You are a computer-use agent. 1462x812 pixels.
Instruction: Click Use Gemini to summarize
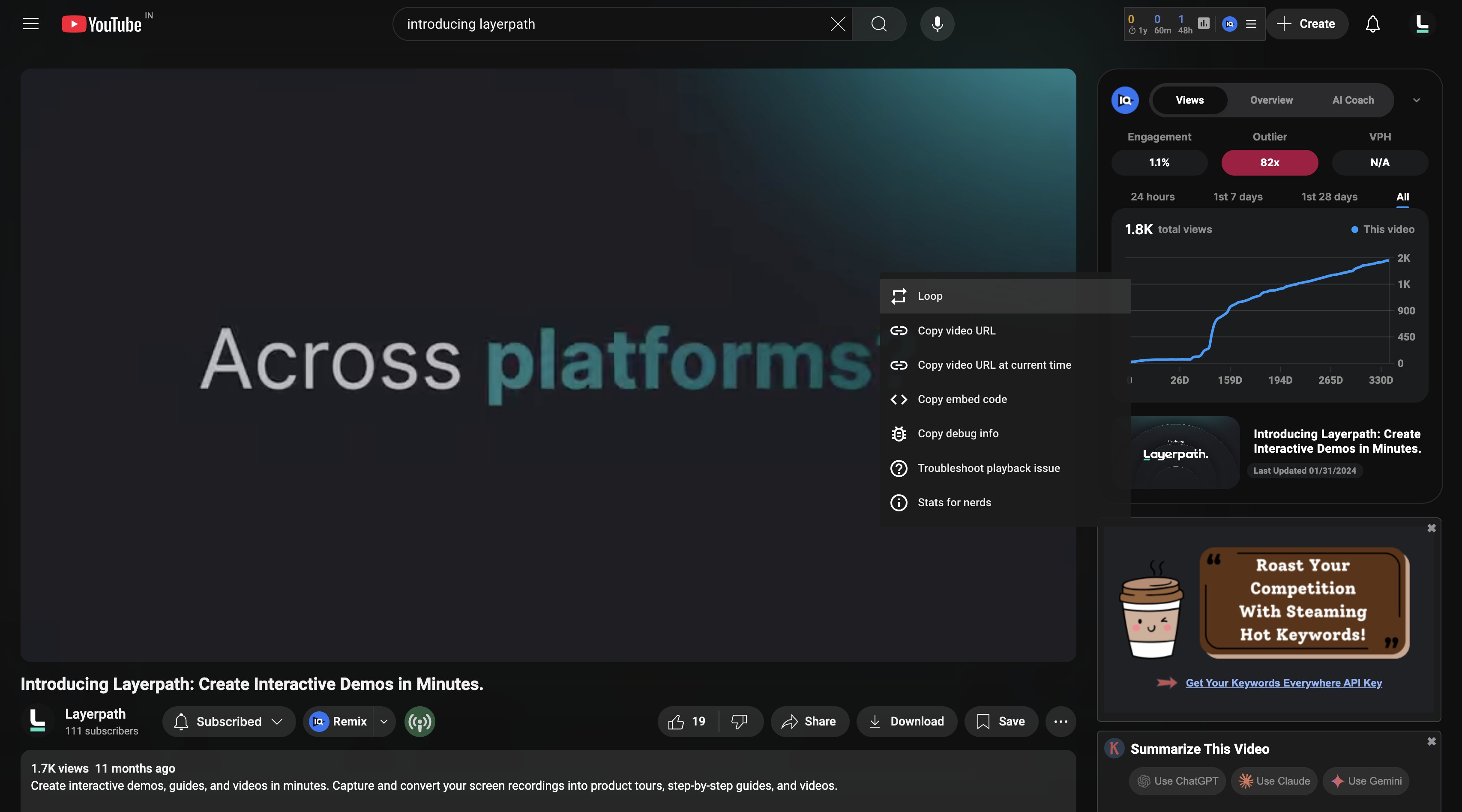coord(1366,781)
